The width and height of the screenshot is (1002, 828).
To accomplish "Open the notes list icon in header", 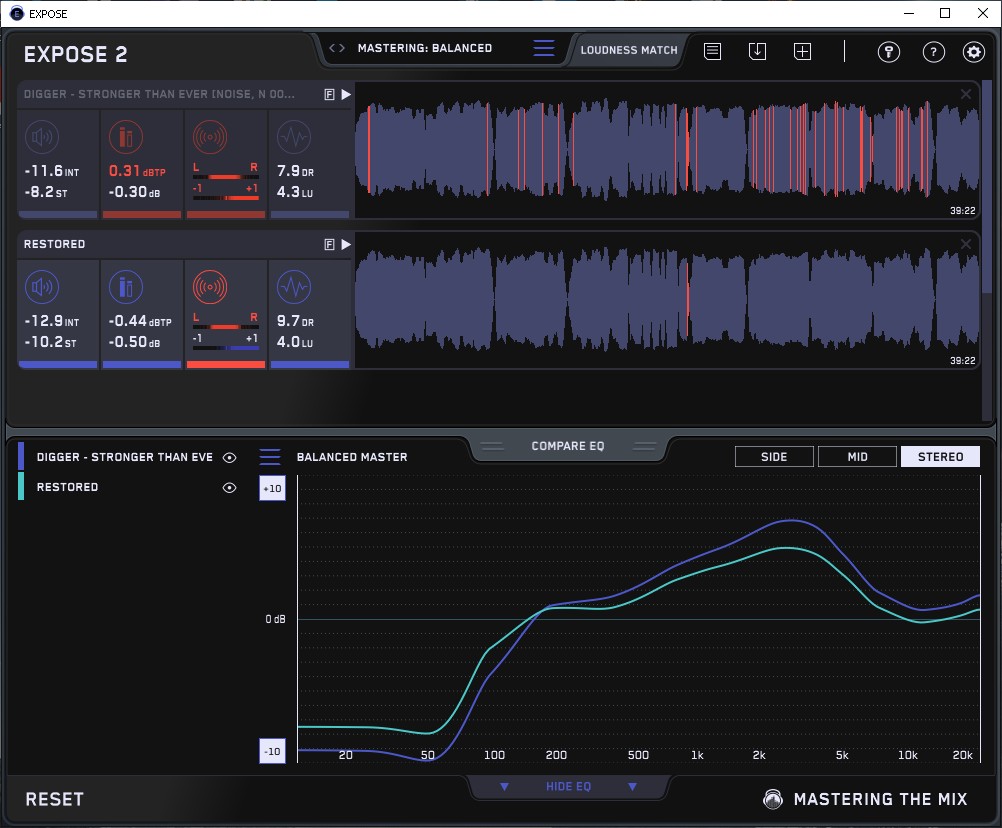I will [x=713, y=51].
